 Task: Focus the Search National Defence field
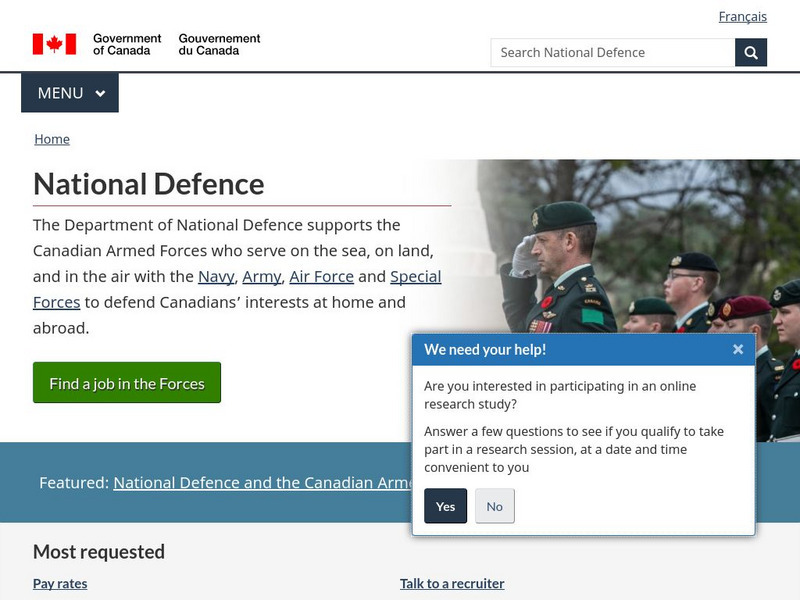(x=612, y=52)
